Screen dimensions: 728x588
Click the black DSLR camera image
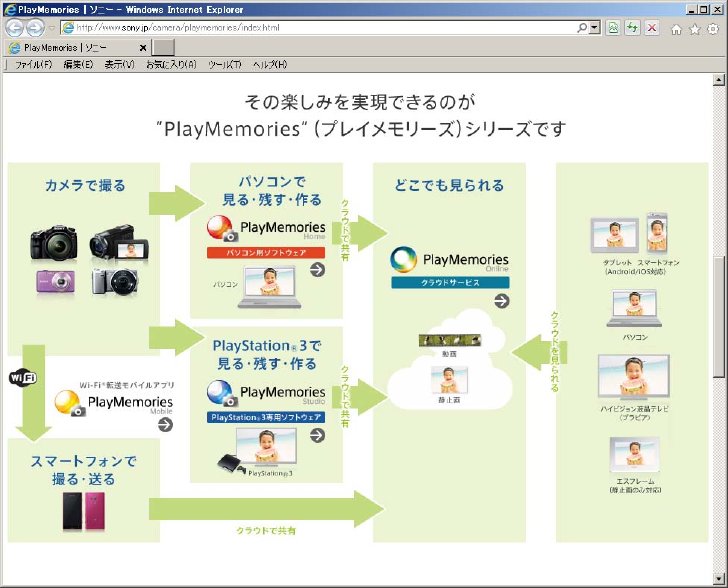coord(53,242)
